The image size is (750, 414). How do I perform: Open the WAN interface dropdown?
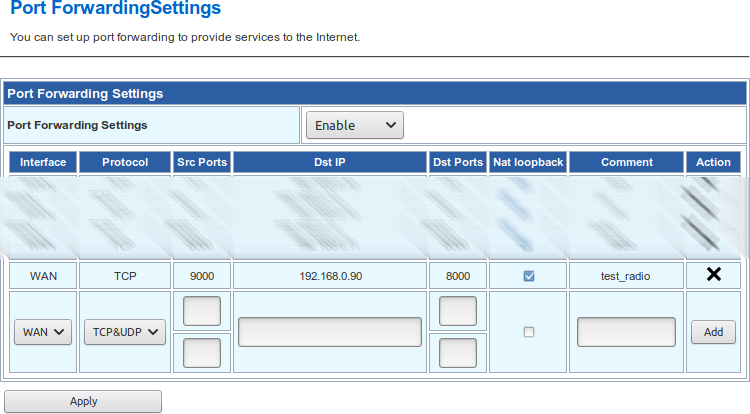click(x=43, y=332)
